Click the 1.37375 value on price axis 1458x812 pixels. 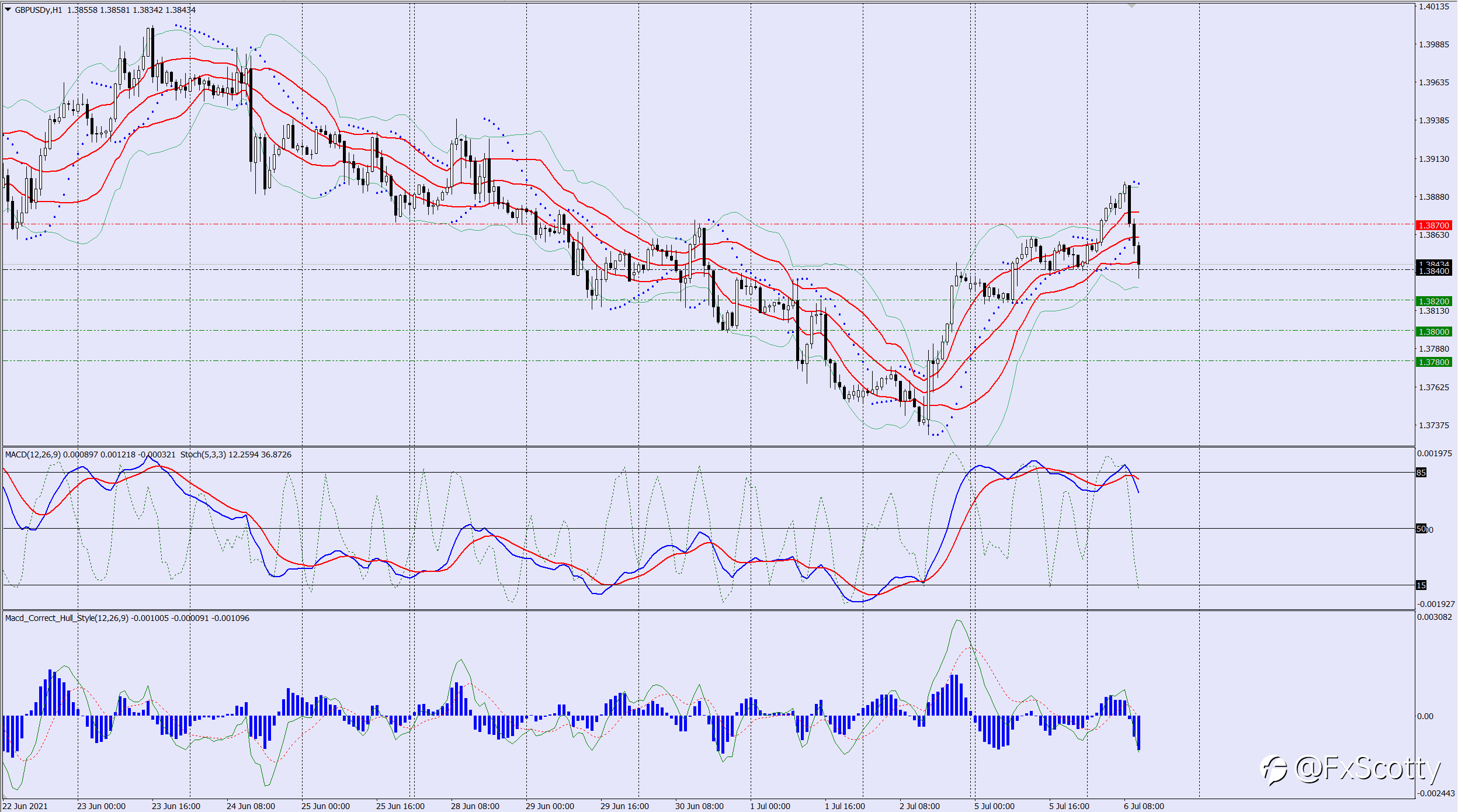point(1434,425)
